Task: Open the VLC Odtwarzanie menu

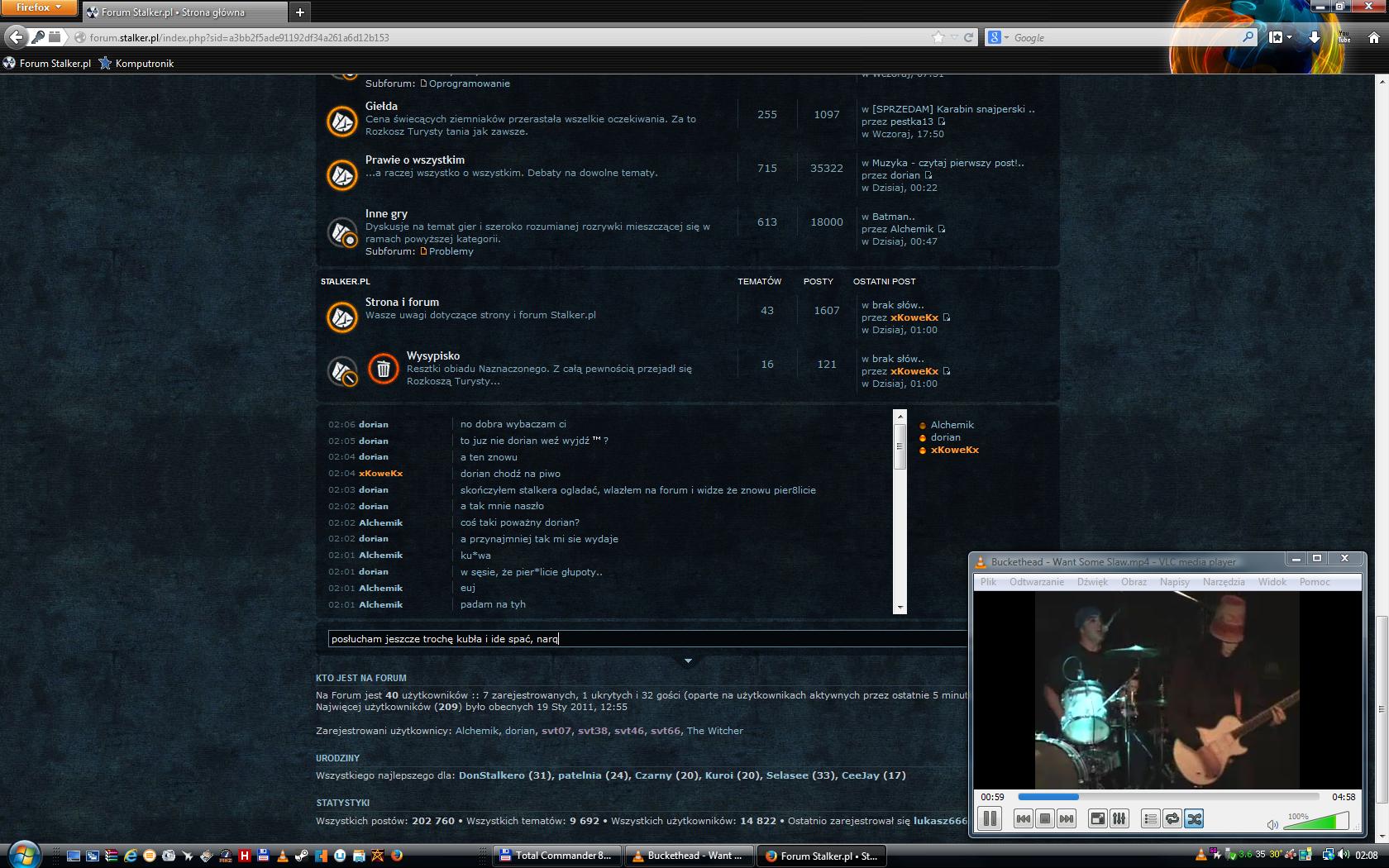Action: (x=1036, y=582)
